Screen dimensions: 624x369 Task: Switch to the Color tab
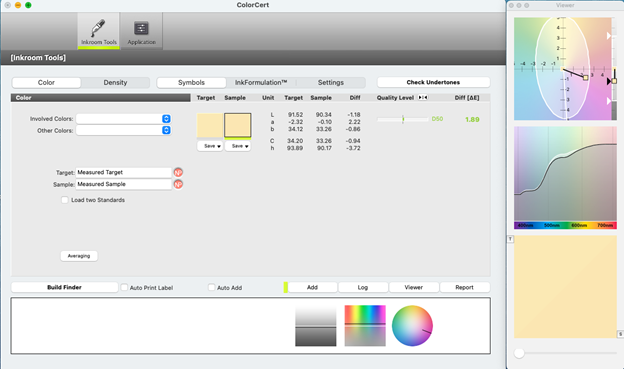(x=46, y=82)
